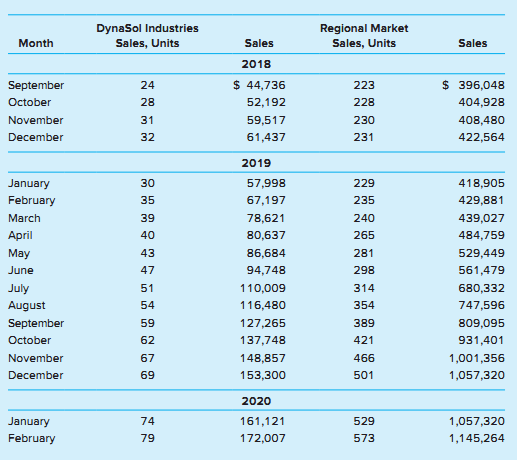Click the March row label
The width and height of the screenshot is (517, 460).
pyautogui.click(x=24, y=218)
